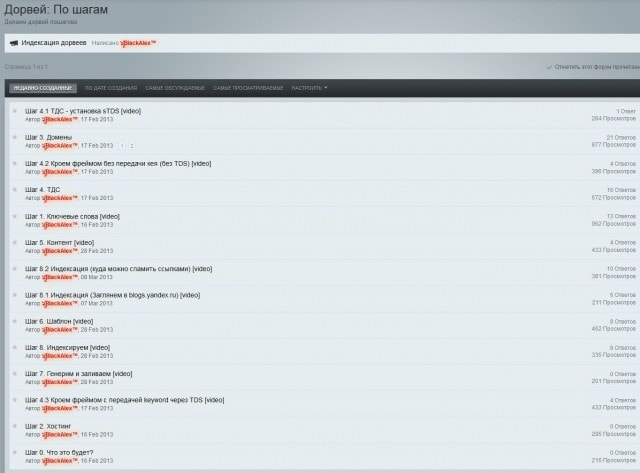
Task: Open topic 'Шаг 4.1 ТДС - установка sTDS [video]'
Action: (83, 111)
